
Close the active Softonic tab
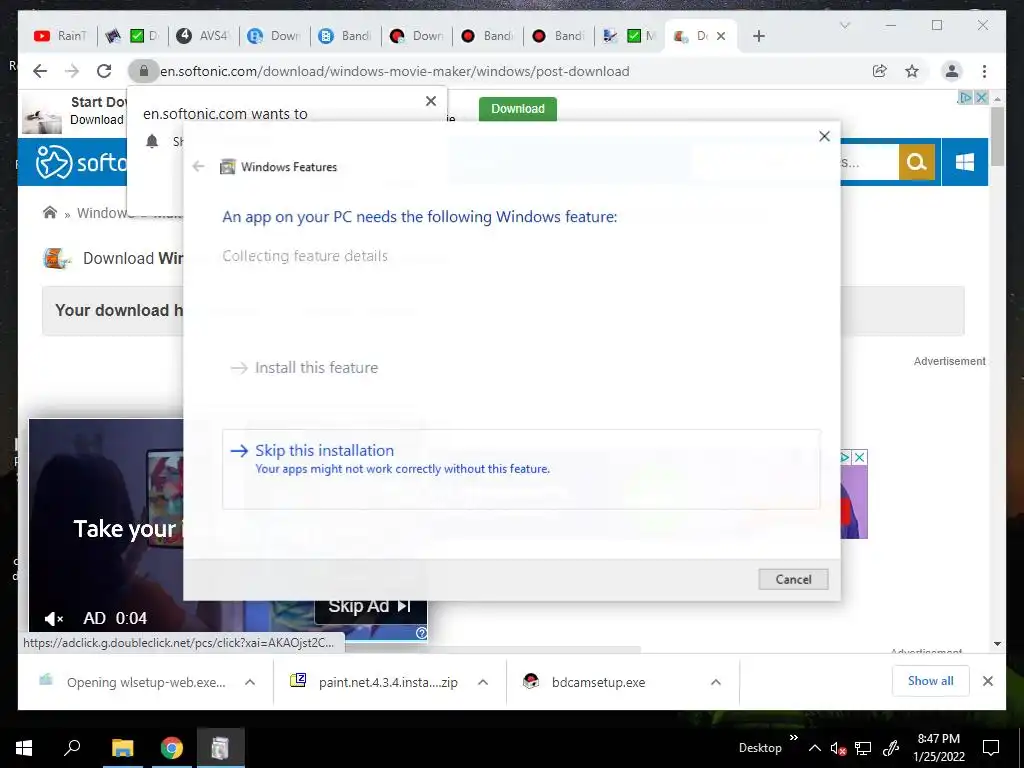pyautogui.click(x=721, y=36)
